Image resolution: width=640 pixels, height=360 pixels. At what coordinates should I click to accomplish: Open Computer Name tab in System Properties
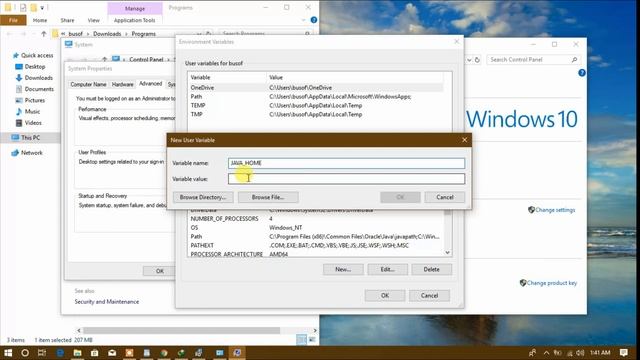click(88, 84)
